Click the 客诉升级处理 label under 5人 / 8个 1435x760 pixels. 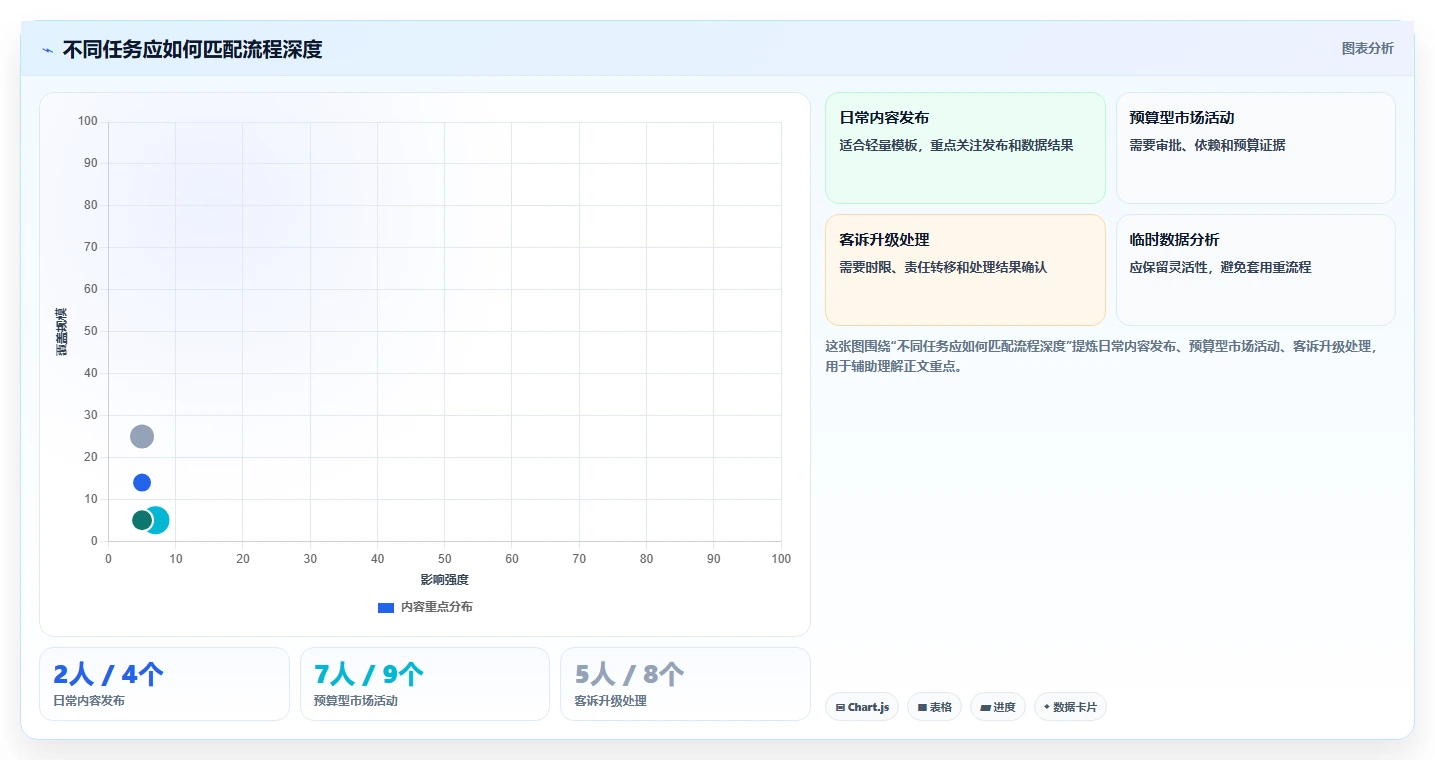click(x=611, y=701)
